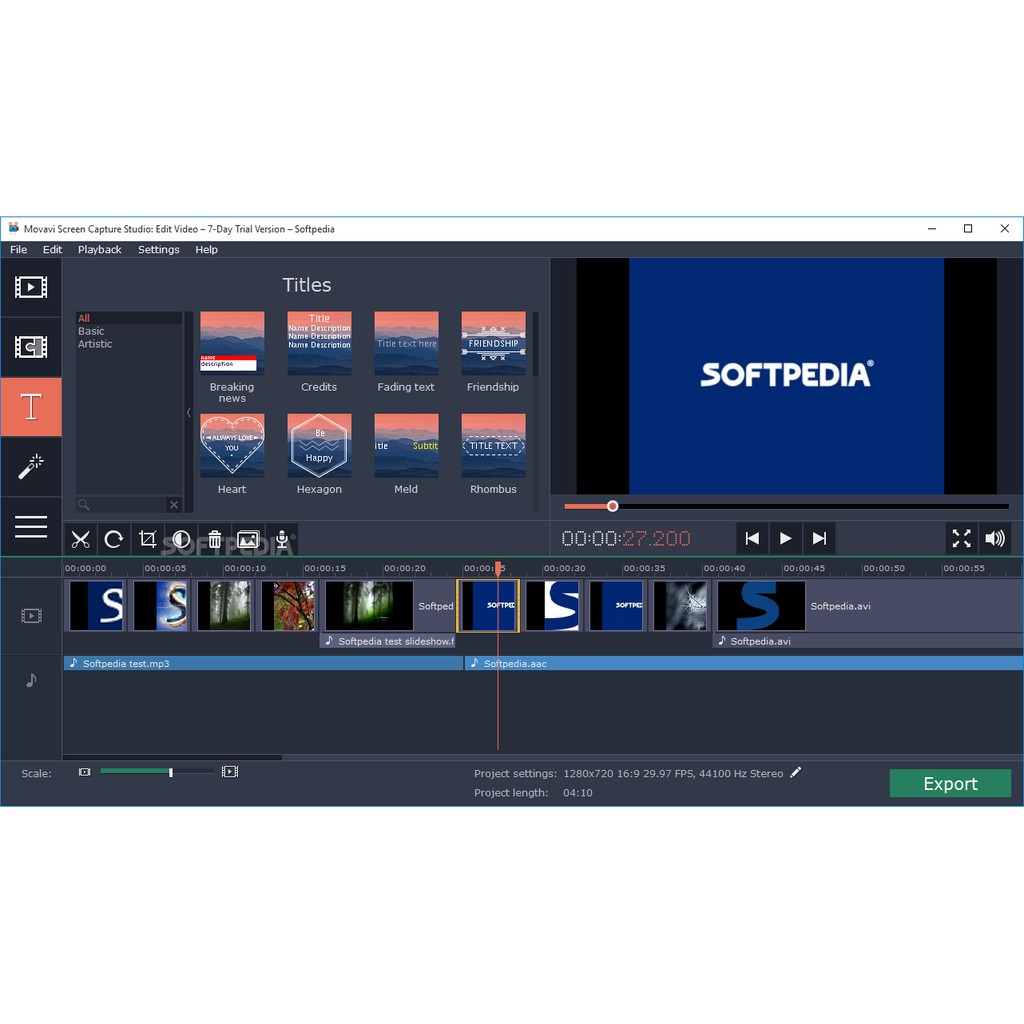Viewport: 1024px width, 1024px height.
Task: Click the audio track note icon
Action: pos(31,680)
